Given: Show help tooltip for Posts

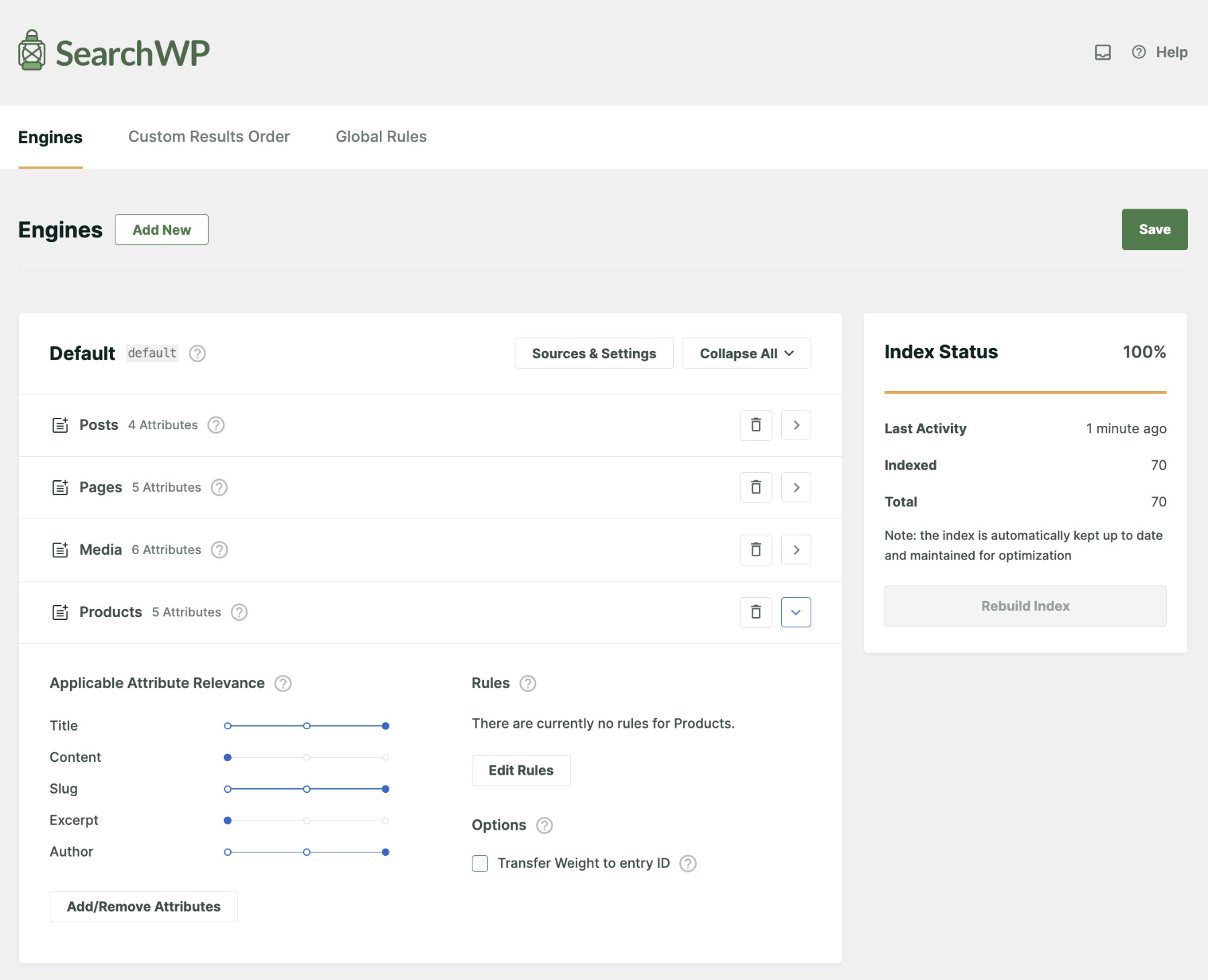Looking at the screenshot, I should point(216,425).
